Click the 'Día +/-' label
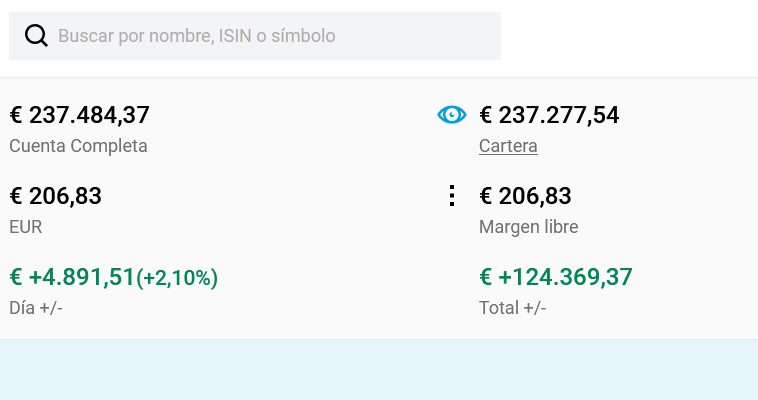Viewport: 758px width, 400px height. [36, 308]
